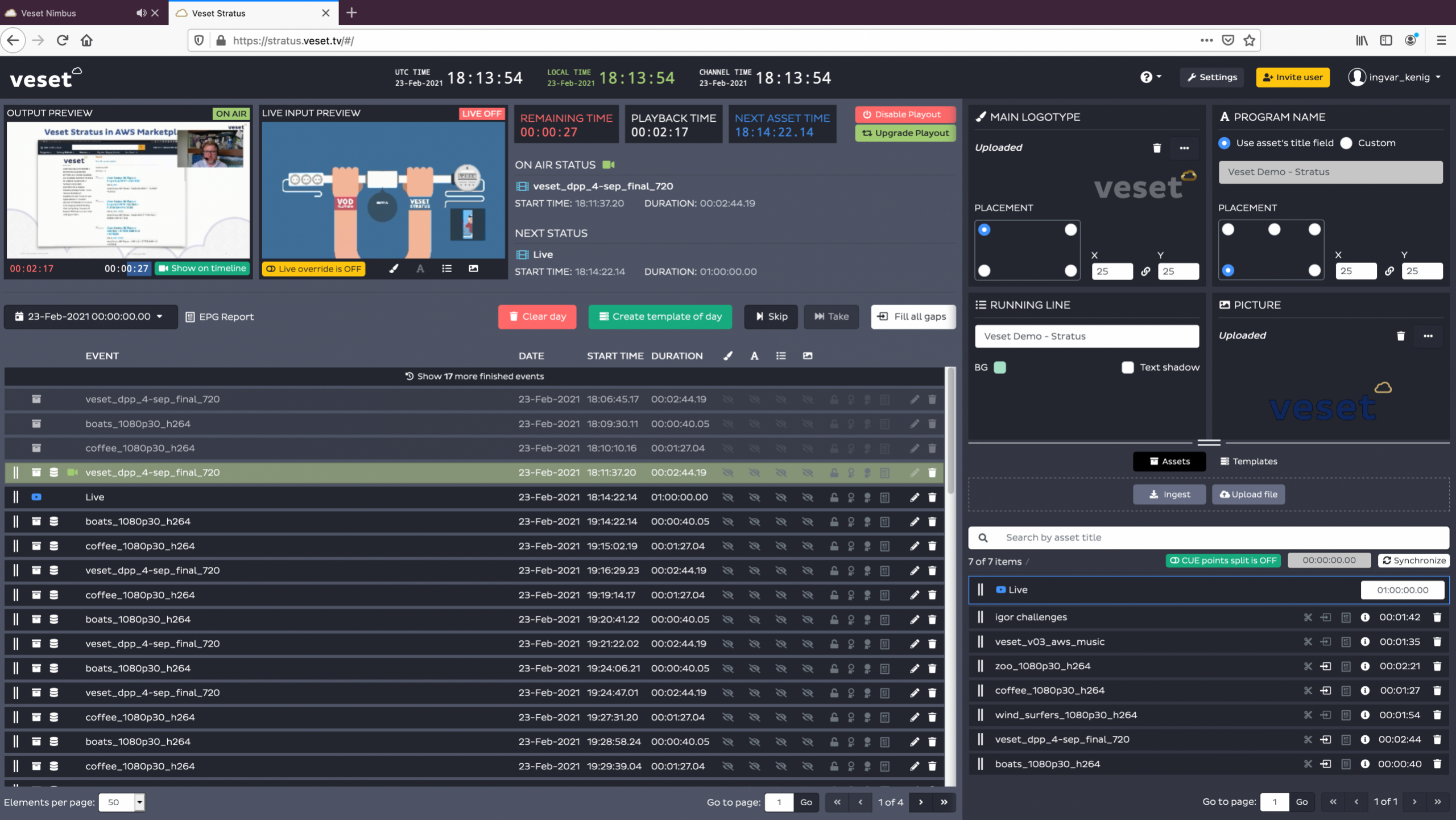Toggle Live override switch
The width and height of the screenshot is (1456, 820).
(x=314, y=269)
